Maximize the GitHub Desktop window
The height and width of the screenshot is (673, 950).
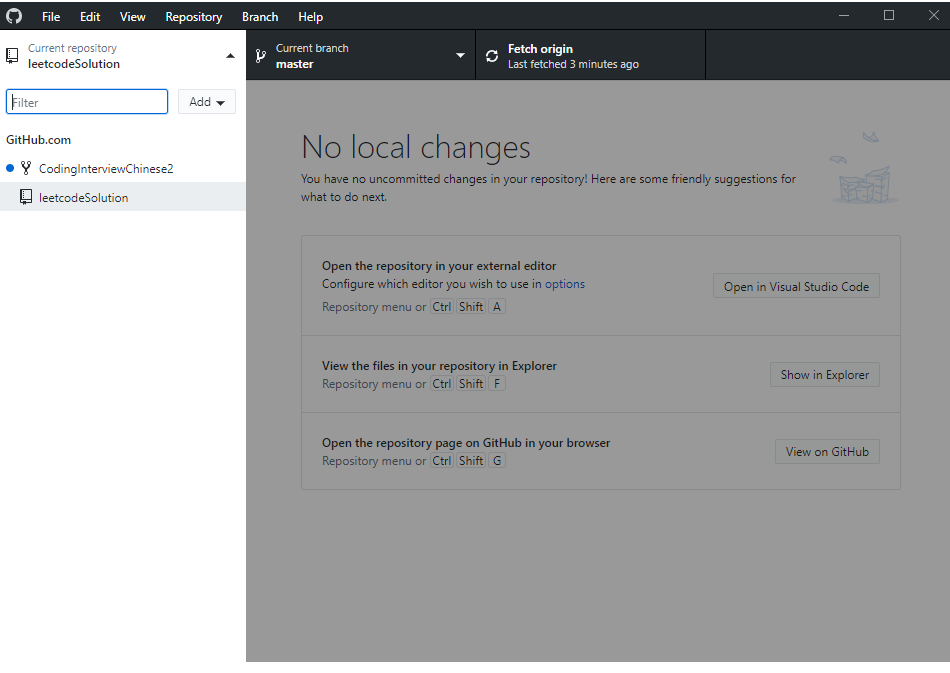889,15
